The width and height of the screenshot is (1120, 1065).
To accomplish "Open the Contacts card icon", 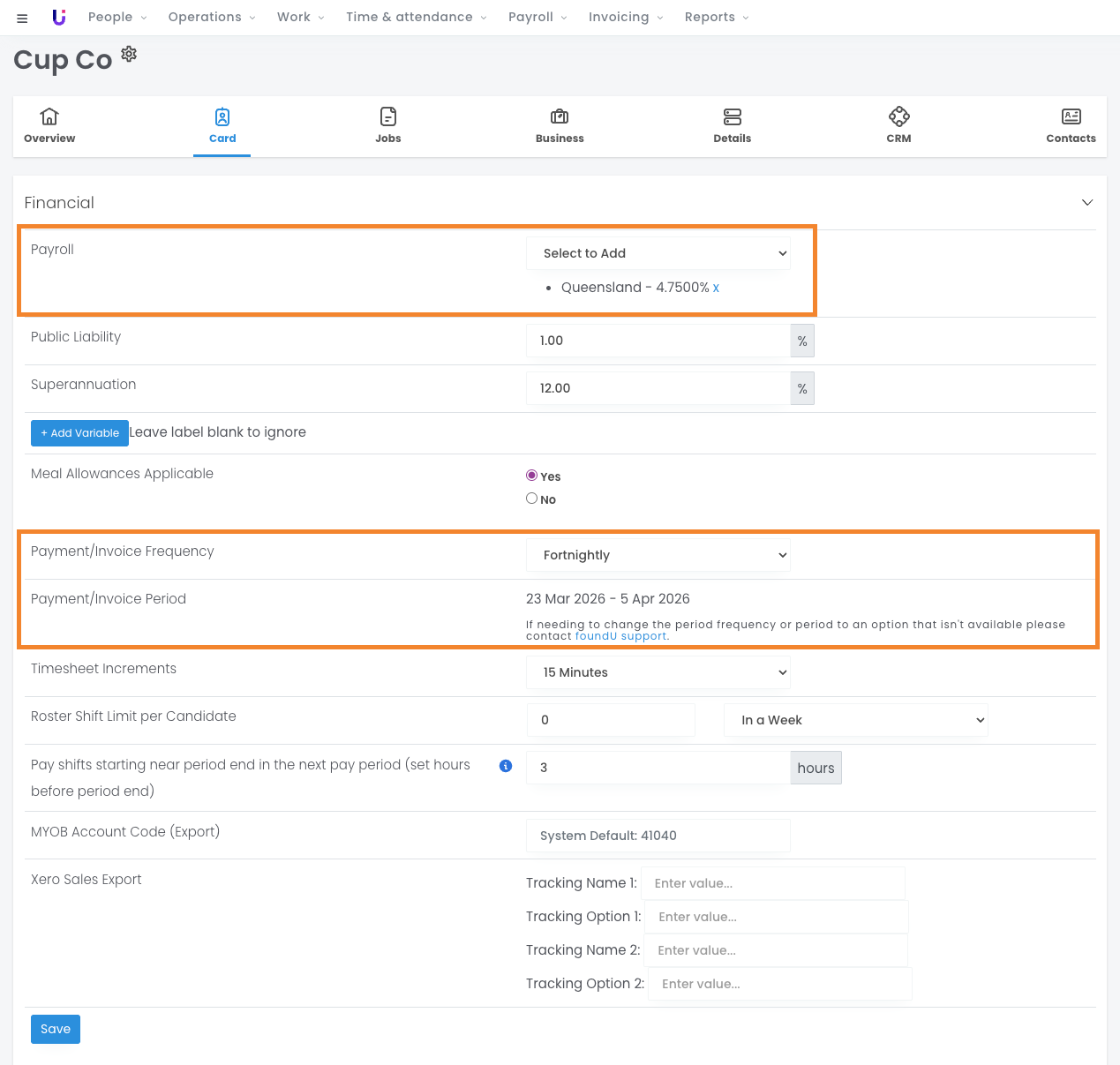I will tap(1071, 116).
